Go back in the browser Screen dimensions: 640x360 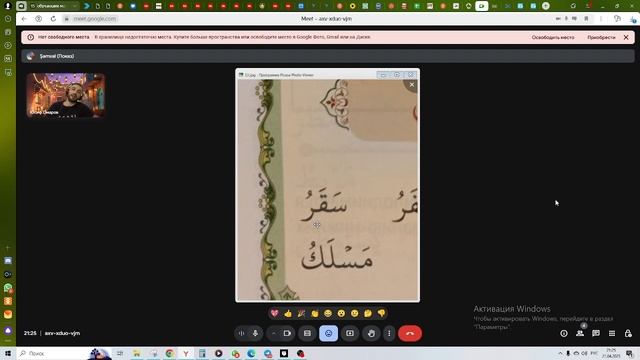tap(24, 19)
